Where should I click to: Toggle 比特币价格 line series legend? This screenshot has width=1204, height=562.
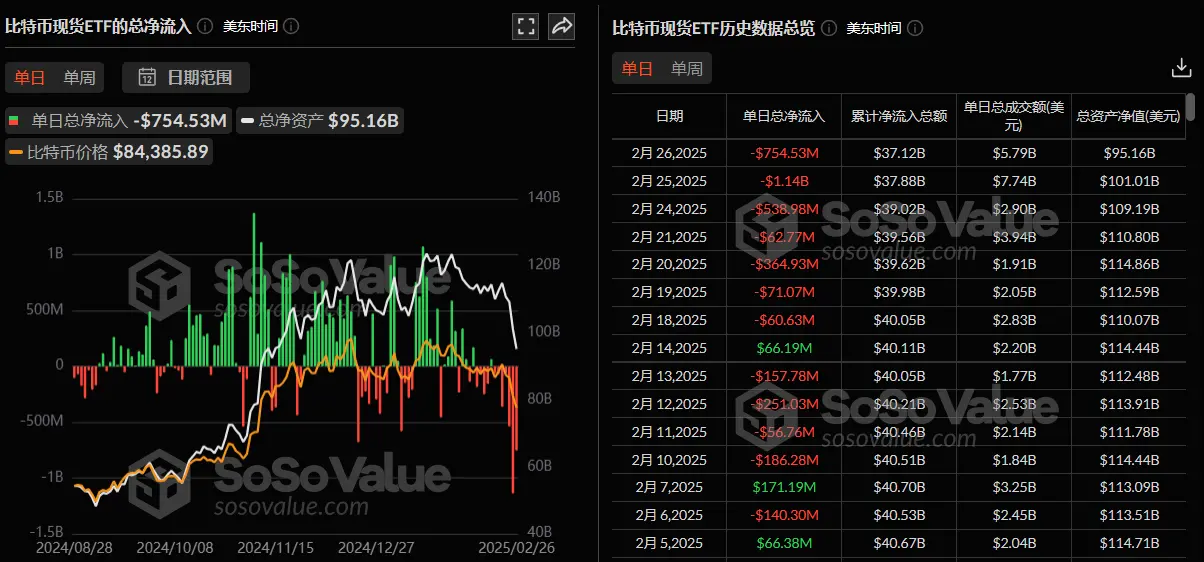[109, 152]
